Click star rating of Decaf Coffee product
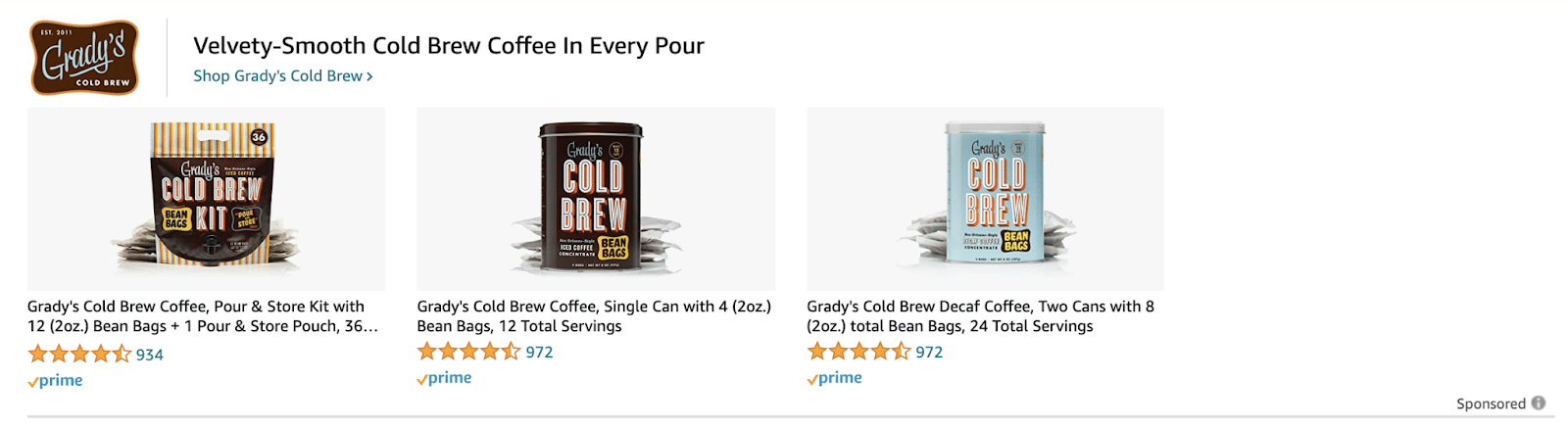1568x428 pixels. pos(858,352)
